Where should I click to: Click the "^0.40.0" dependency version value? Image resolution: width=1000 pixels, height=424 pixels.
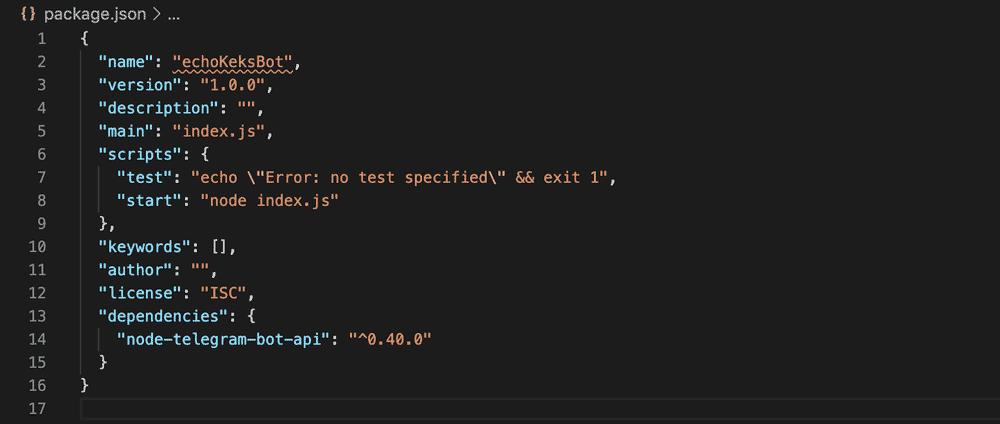click(x=390, y=338)
